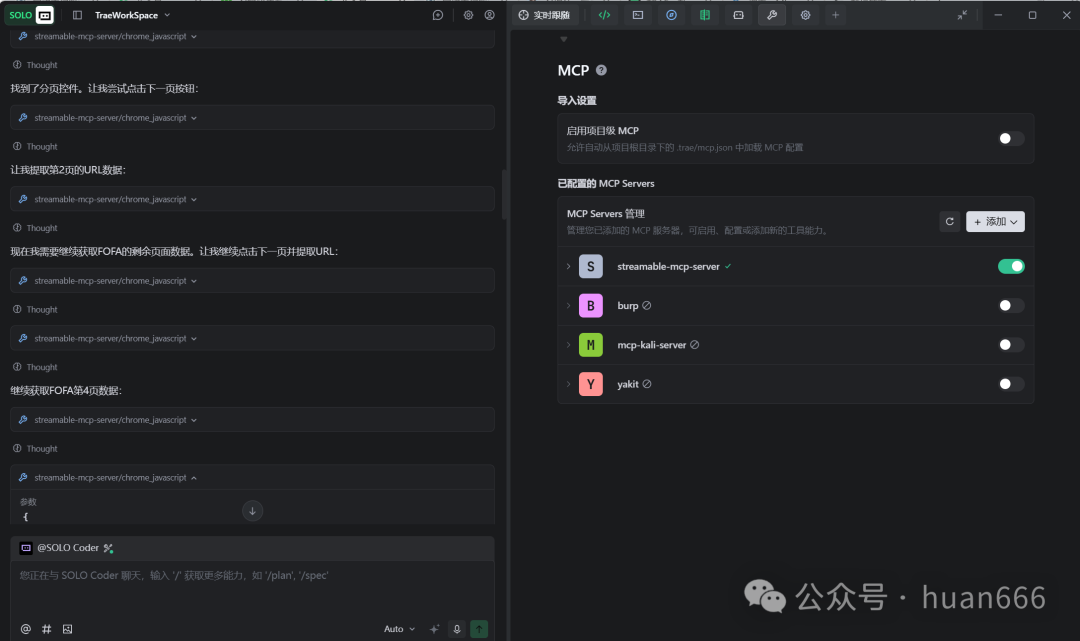Disable the streamable-mcp-server toggle

coord(1011,266)
